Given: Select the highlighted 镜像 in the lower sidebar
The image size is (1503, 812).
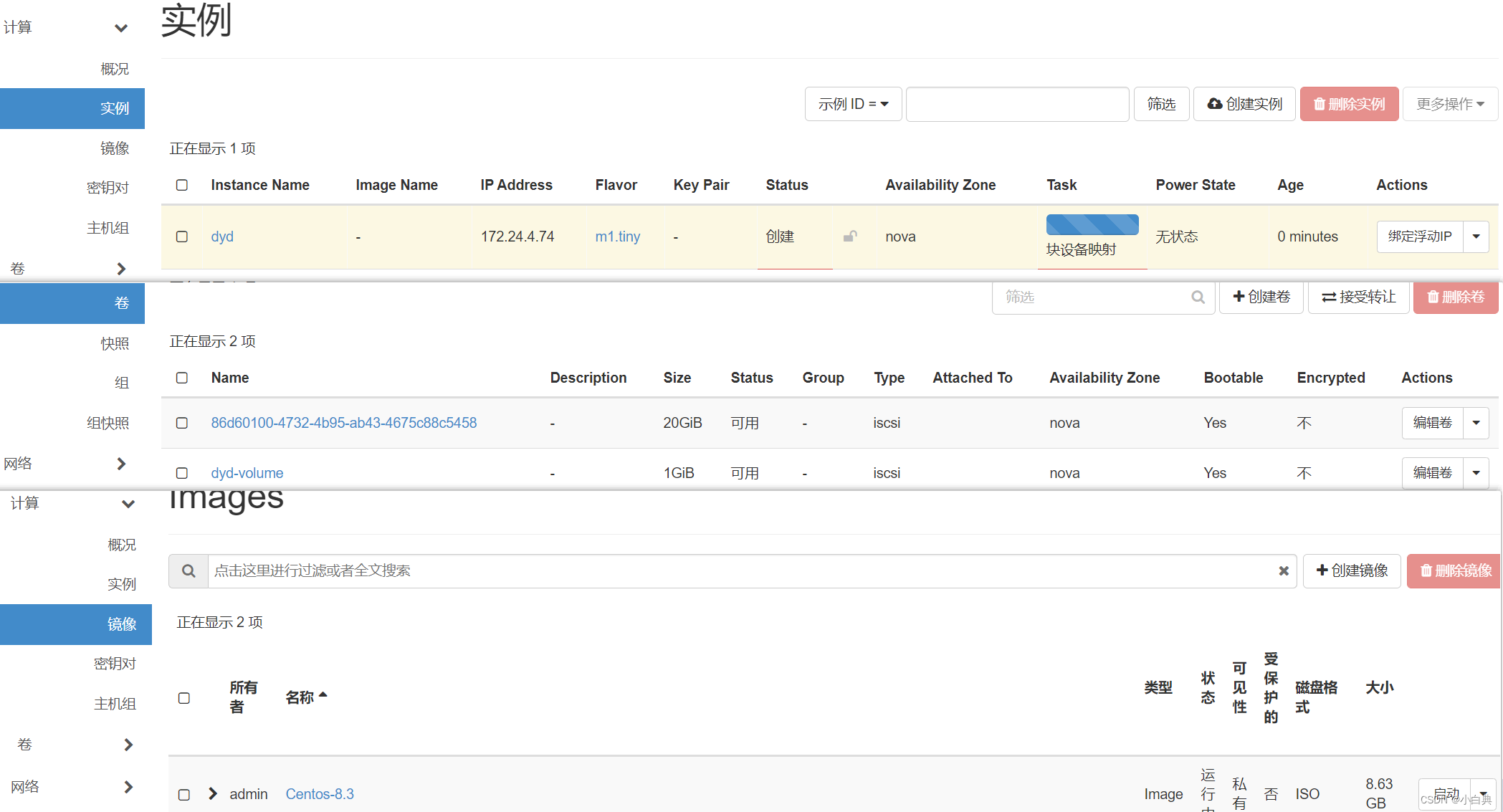Looking at the screenshot, I should (x=76, y=624).
